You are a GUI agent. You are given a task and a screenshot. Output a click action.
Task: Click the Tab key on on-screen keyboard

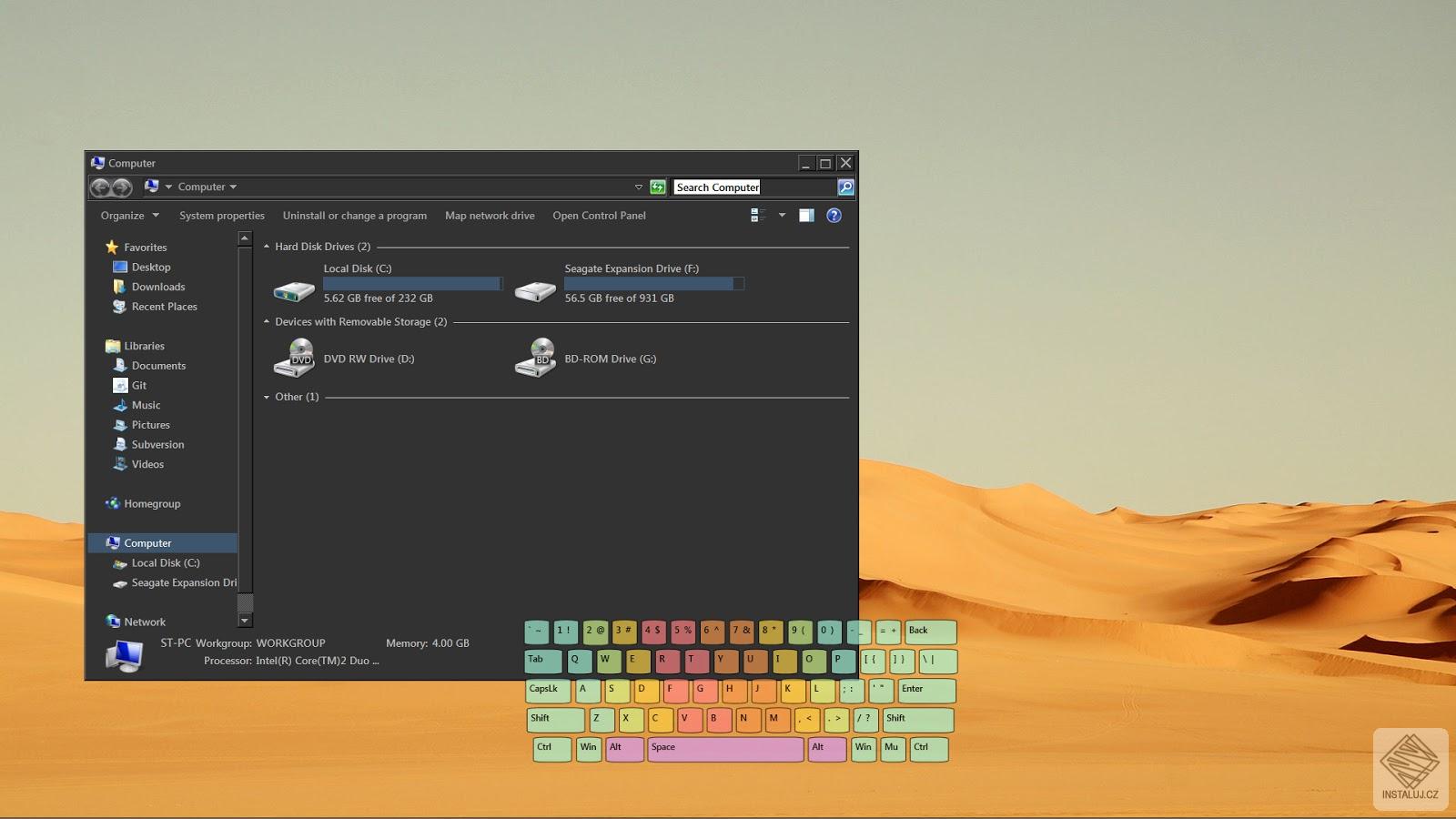pos(543,662)
